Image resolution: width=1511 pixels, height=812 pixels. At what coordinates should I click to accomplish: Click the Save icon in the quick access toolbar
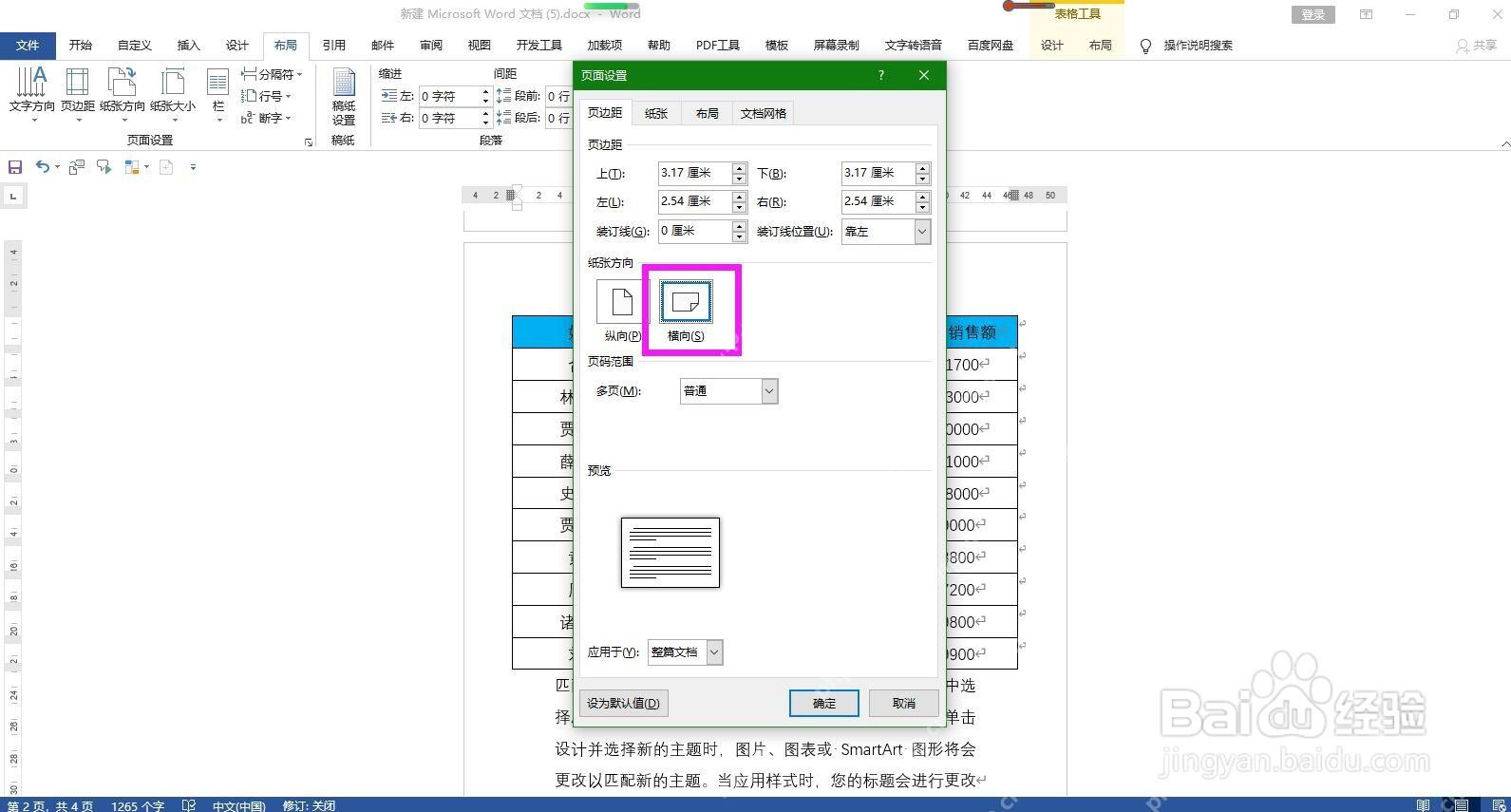(15, 167)
